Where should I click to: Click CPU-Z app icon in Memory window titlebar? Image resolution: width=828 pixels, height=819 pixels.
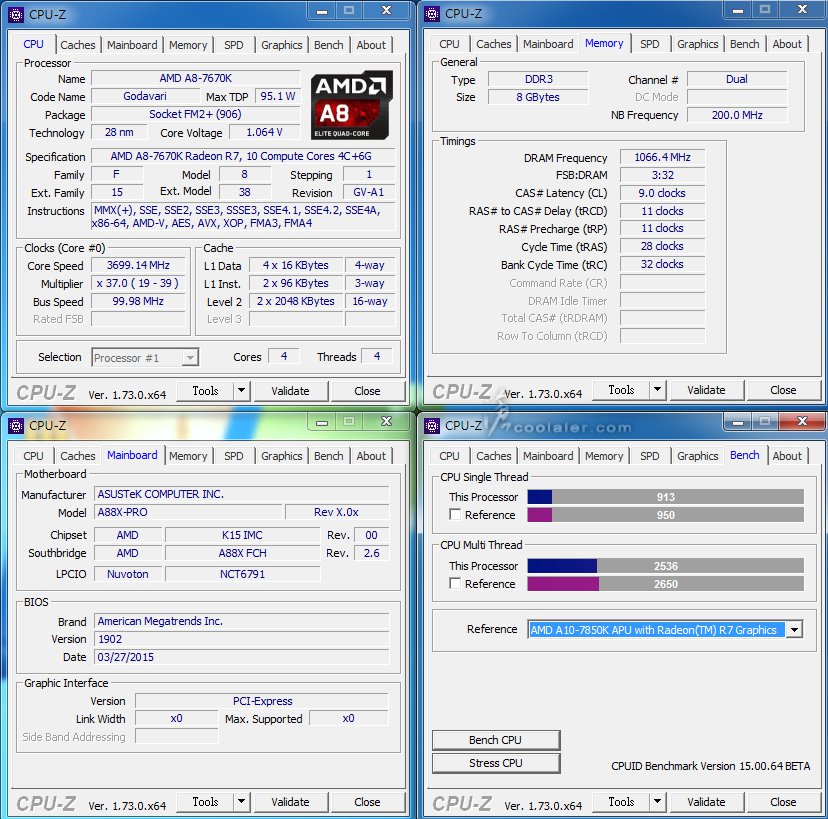[432, 14]
